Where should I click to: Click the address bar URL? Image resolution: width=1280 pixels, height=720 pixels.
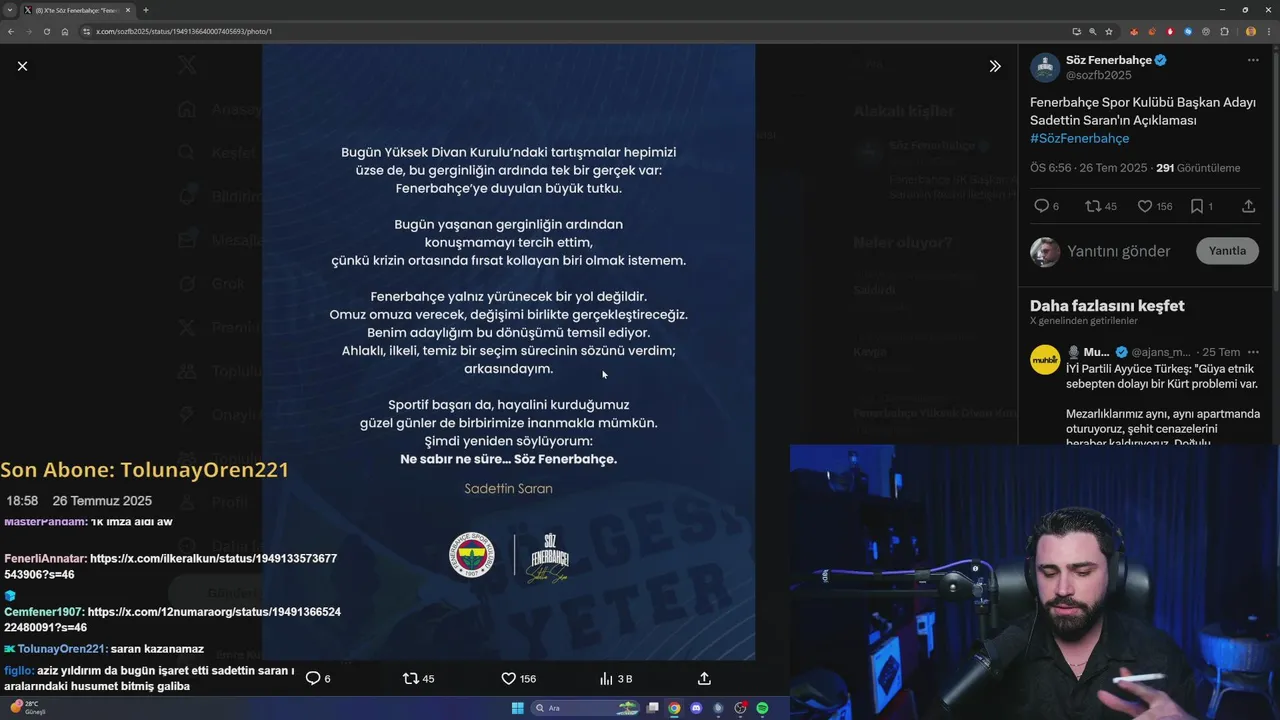click(184, 31)
